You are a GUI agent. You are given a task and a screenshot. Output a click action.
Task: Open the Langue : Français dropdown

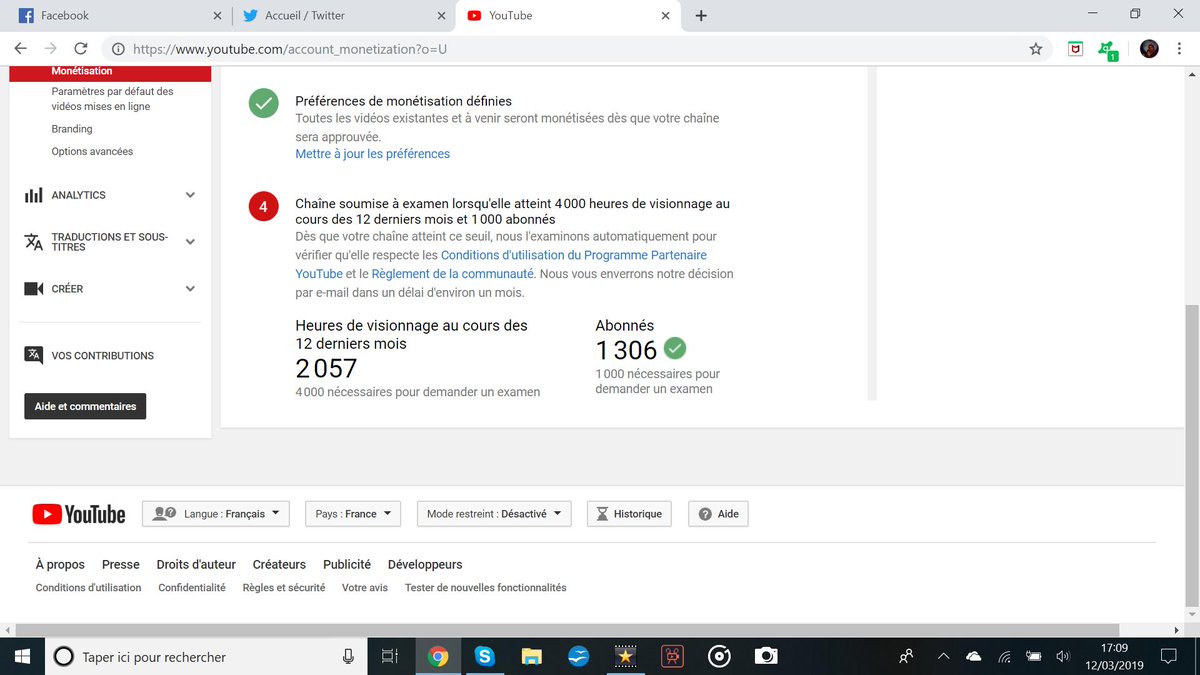tap(216, 514)
